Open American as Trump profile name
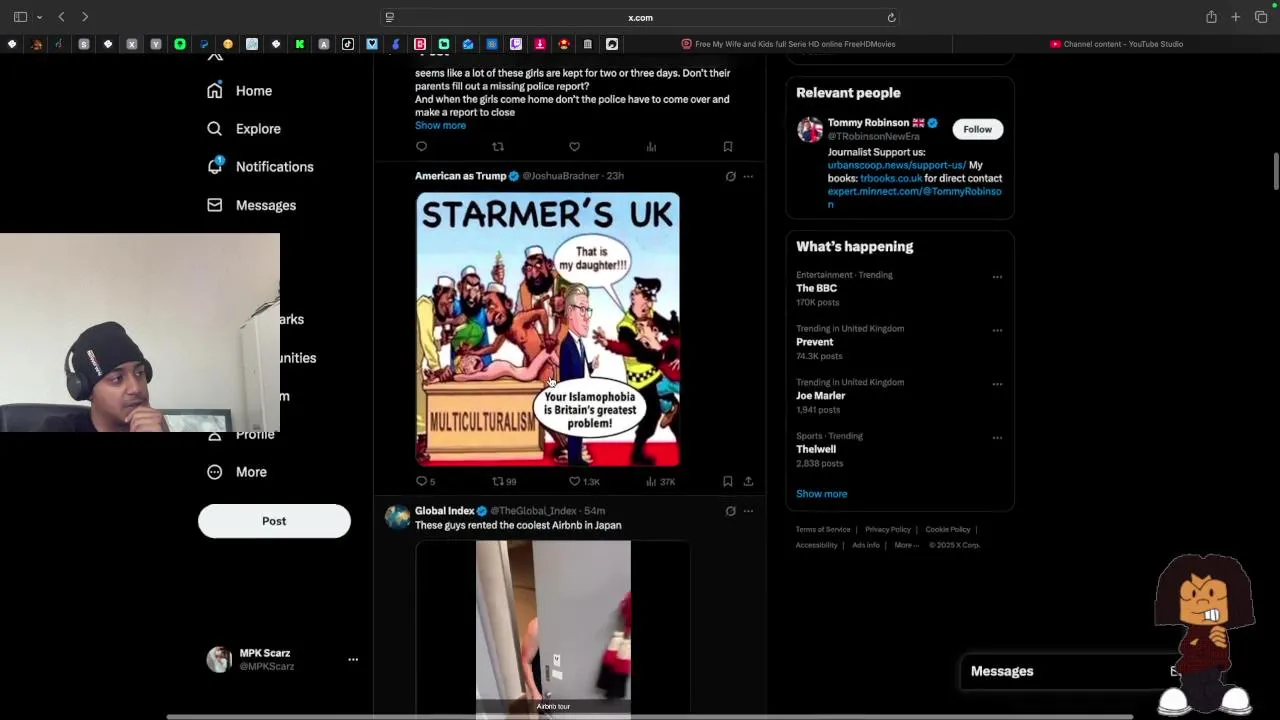Screen dimensions: 1280x720 coord(461,176)
